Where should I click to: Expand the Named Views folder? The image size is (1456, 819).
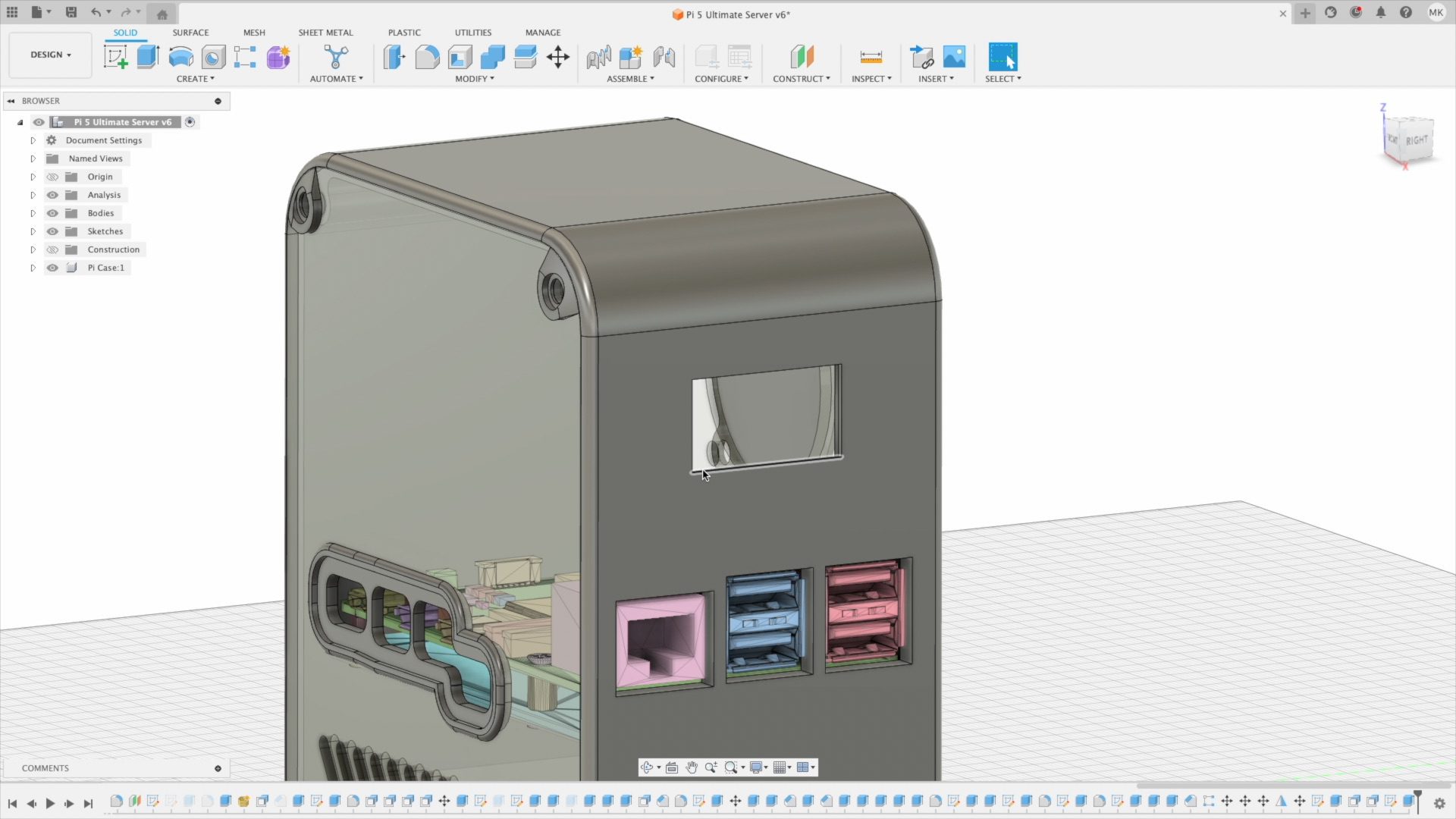click(x=33, y=158)
